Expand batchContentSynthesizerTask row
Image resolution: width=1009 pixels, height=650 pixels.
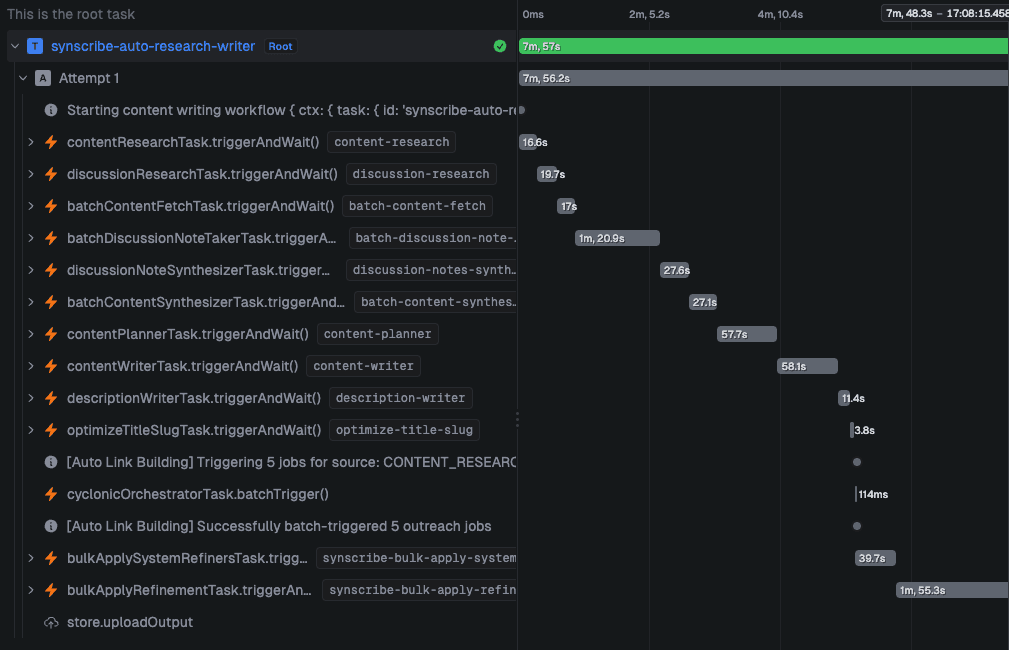click(31, 302)
